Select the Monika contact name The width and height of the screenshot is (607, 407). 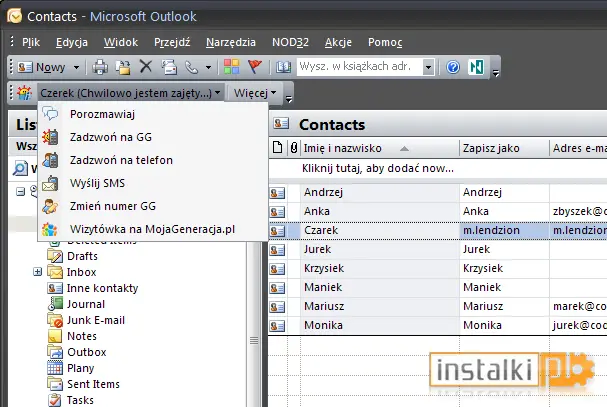coord(323,325)
